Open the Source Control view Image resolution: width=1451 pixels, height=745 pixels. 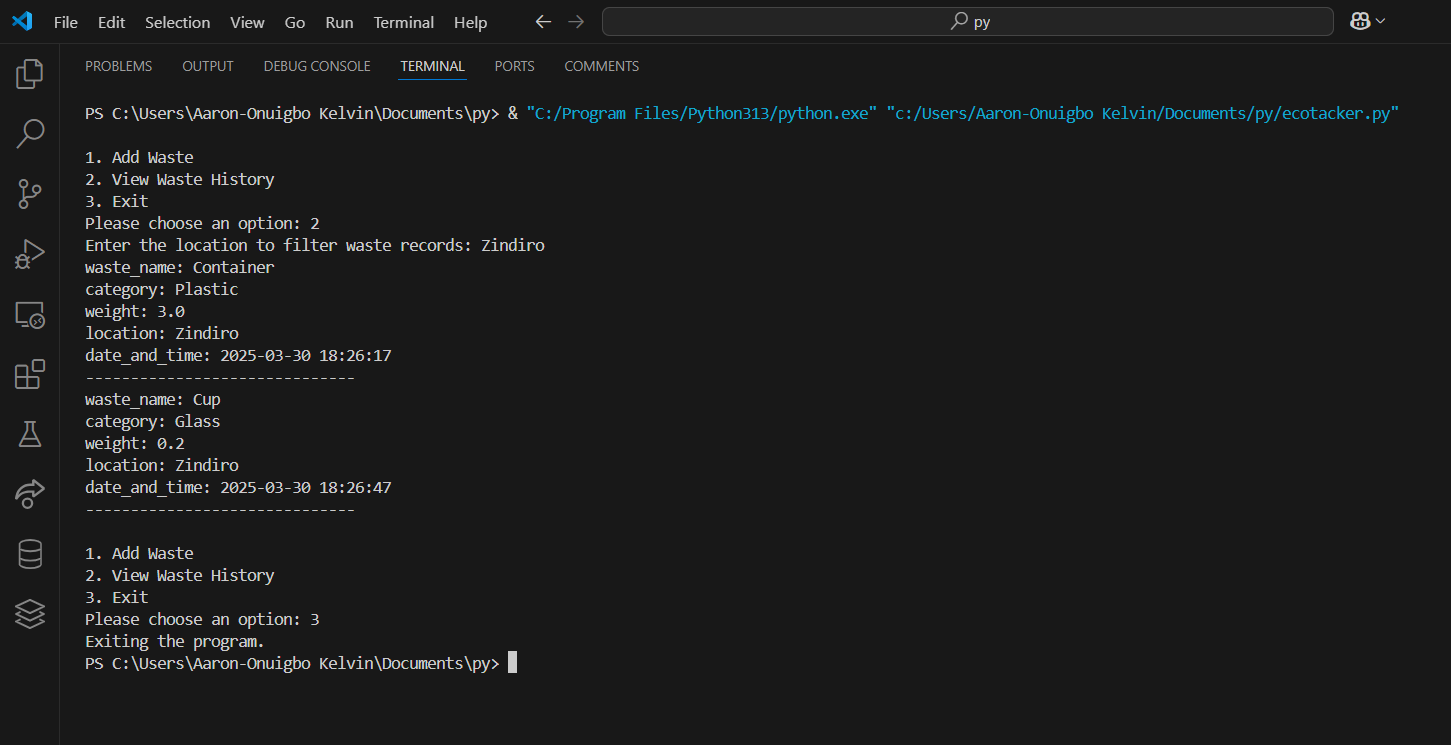click(30, 194)
